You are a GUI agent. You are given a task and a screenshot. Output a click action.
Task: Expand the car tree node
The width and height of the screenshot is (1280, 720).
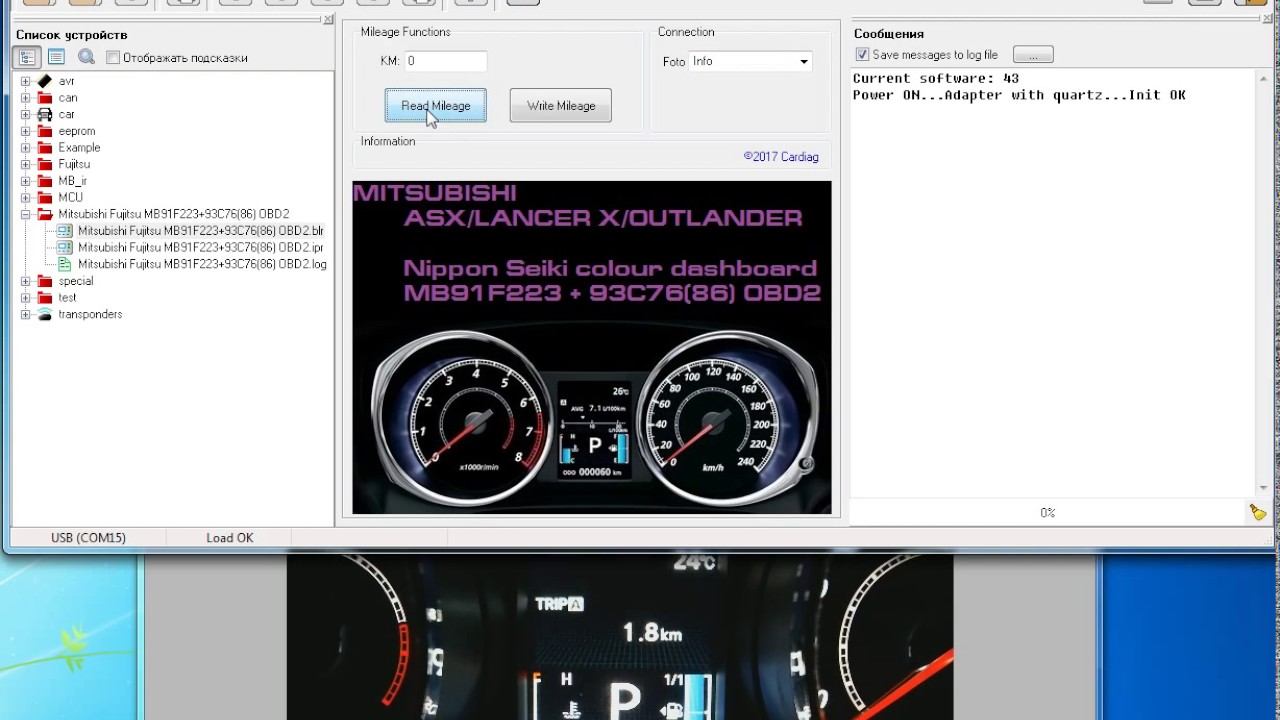[x=26, y=114]
